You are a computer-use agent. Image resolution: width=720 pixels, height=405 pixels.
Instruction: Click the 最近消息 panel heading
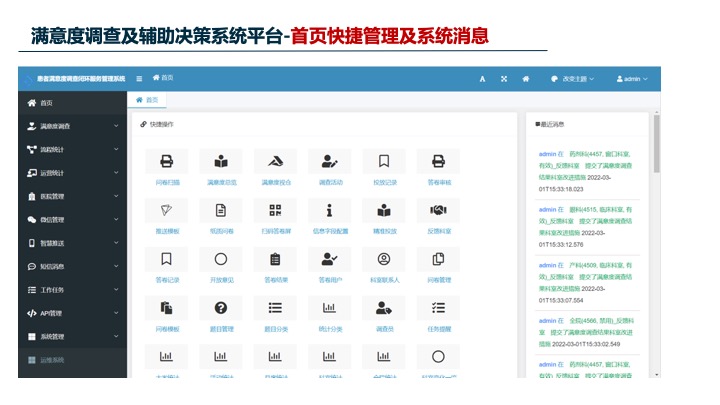[550, 124]
